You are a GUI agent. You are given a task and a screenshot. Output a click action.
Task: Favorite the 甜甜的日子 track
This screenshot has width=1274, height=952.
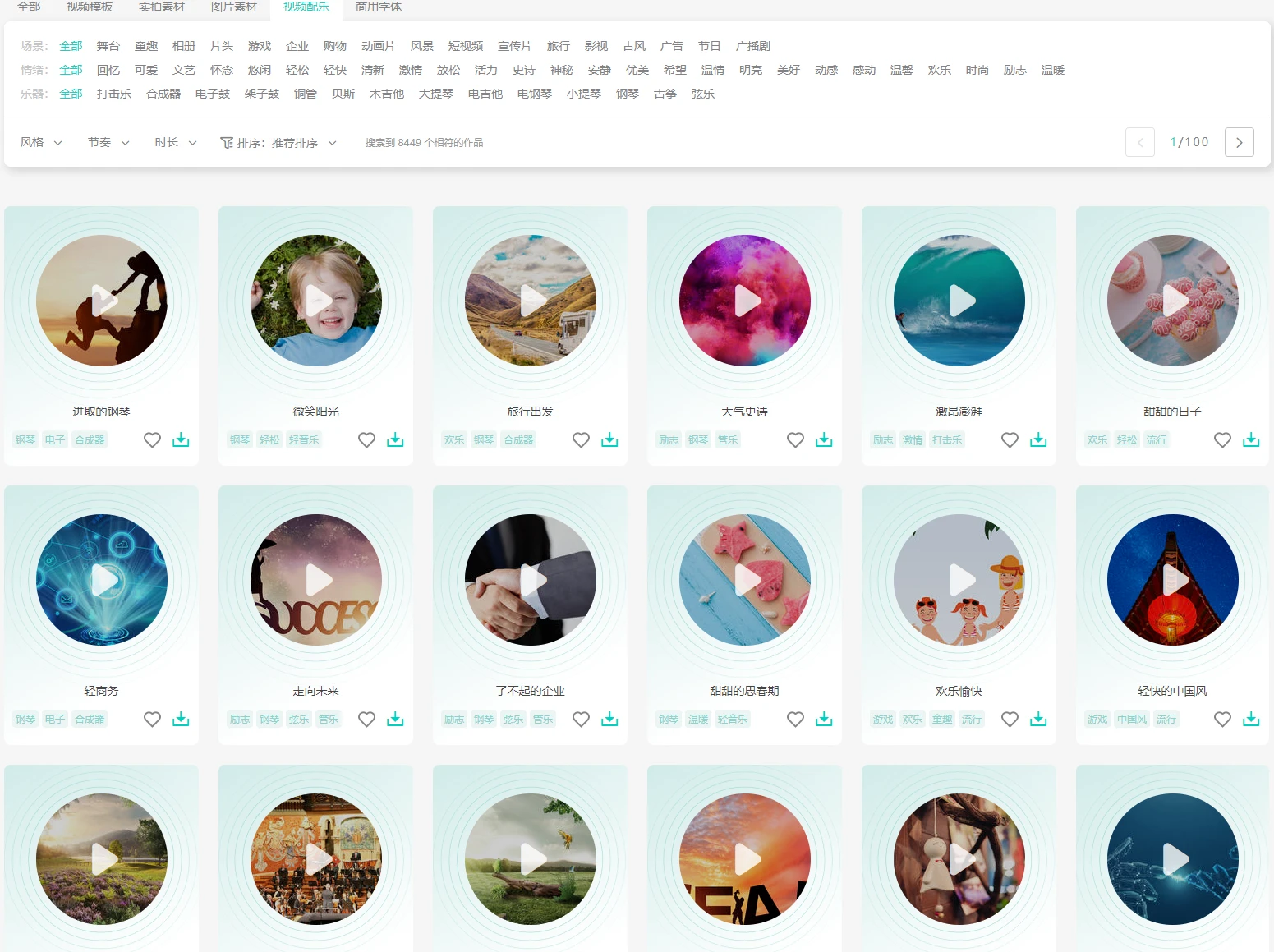click(1222, 440)
